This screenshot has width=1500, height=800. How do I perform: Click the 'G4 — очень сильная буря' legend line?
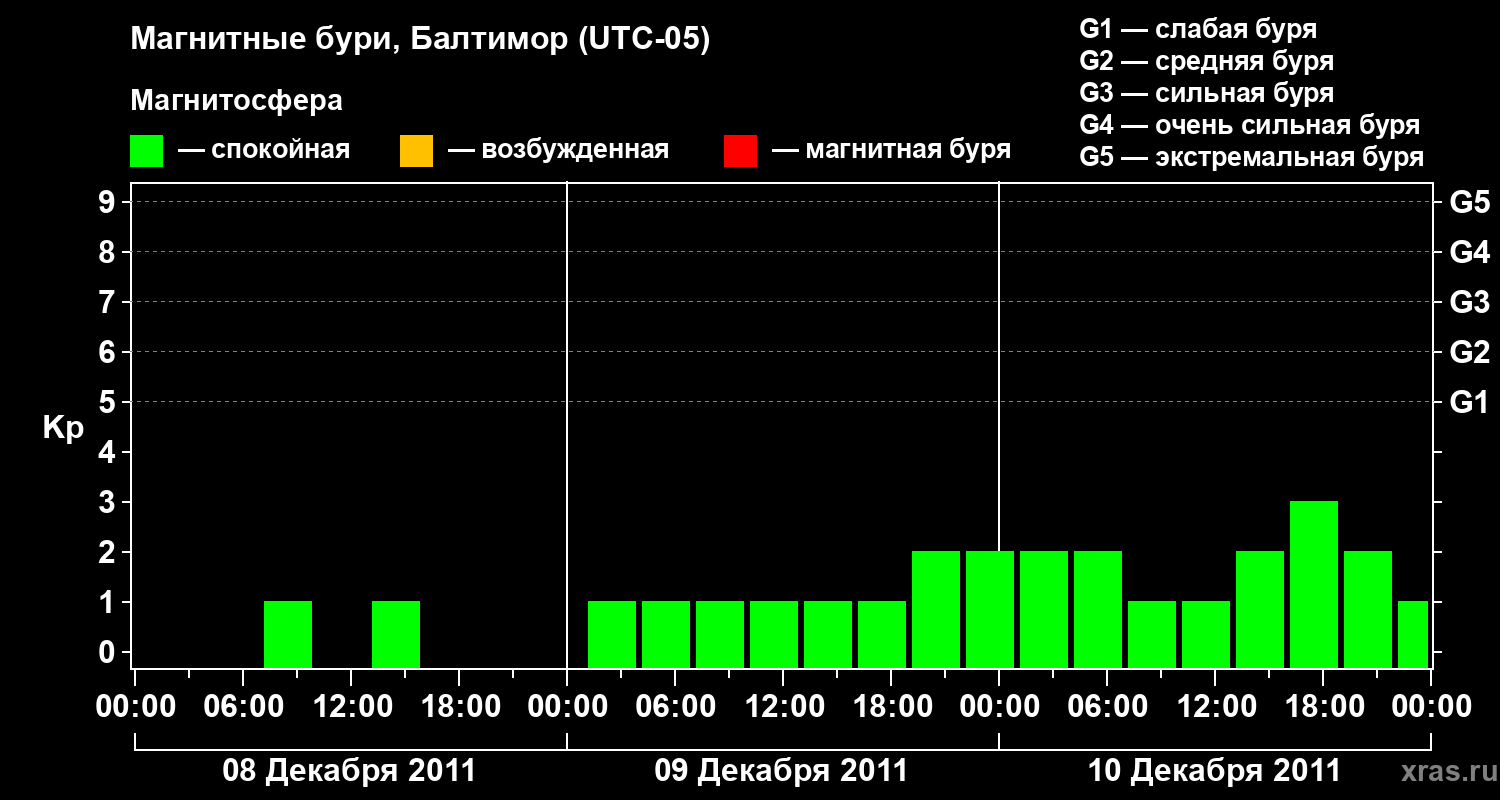(1249, 125)
